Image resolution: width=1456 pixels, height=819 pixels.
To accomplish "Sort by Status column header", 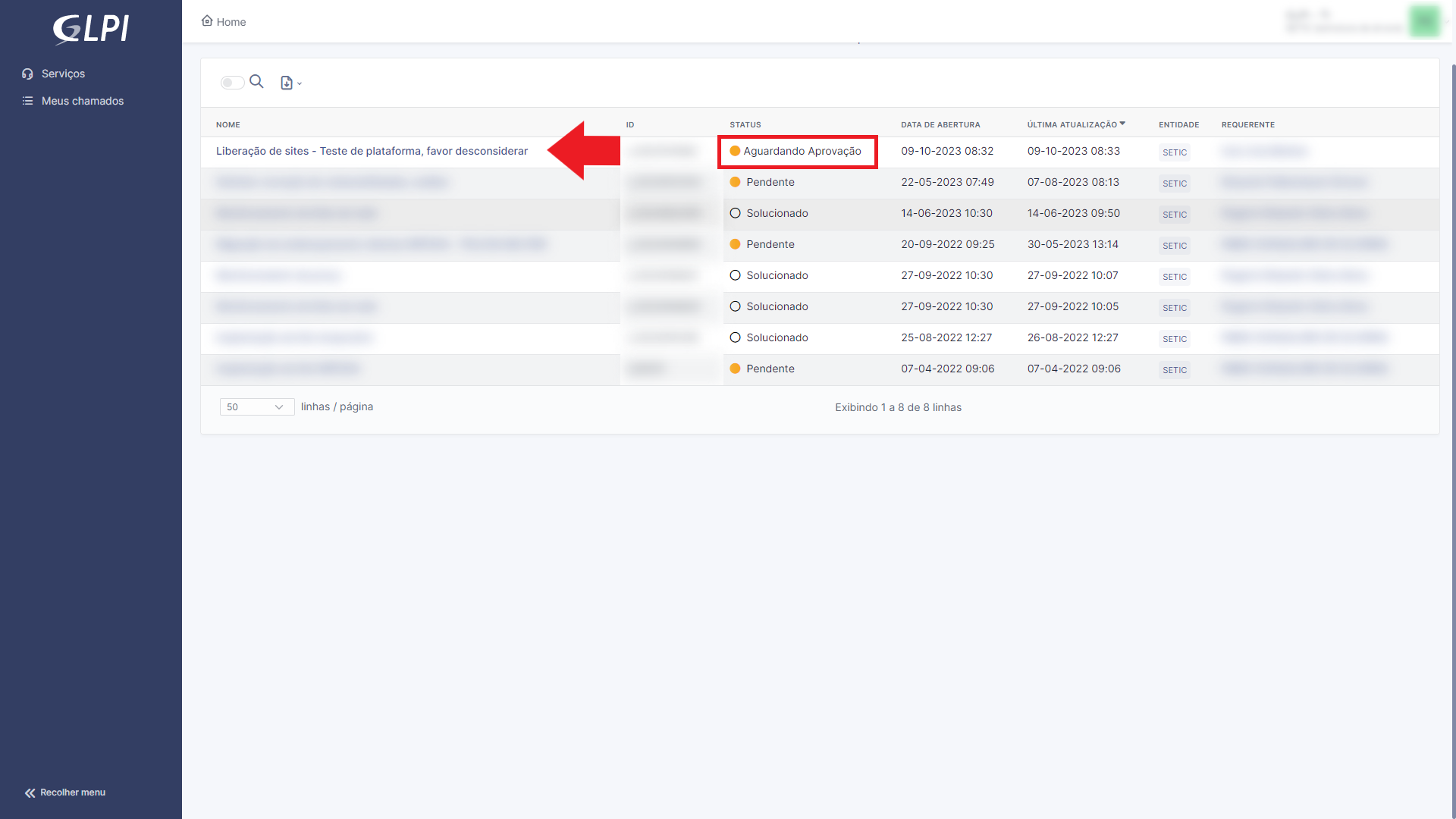I will 745,124.
